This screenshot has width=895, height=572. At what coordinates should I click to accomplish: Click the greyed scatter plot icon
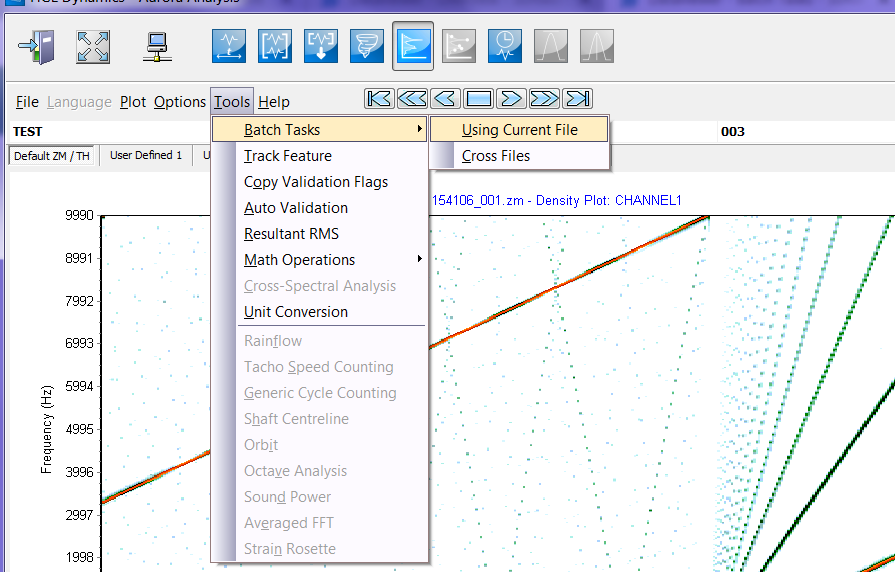[459, 46]
